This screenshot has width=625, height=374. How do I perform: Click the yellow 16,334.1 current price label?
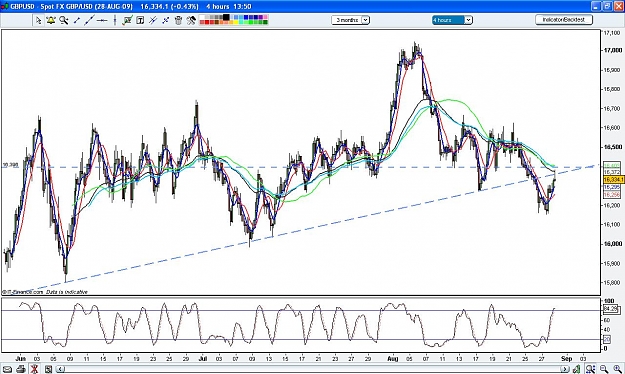(613, 180)
